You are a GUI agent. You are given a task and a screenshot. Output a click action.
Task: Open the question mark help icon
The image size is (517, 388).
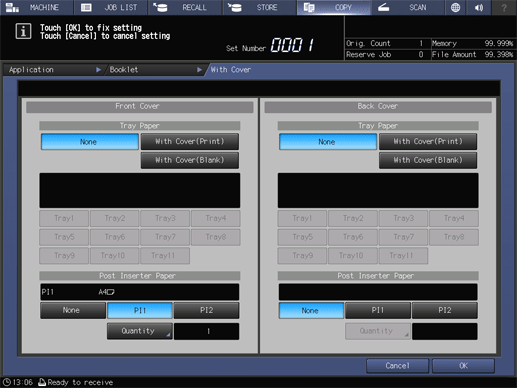pos(504,7)
